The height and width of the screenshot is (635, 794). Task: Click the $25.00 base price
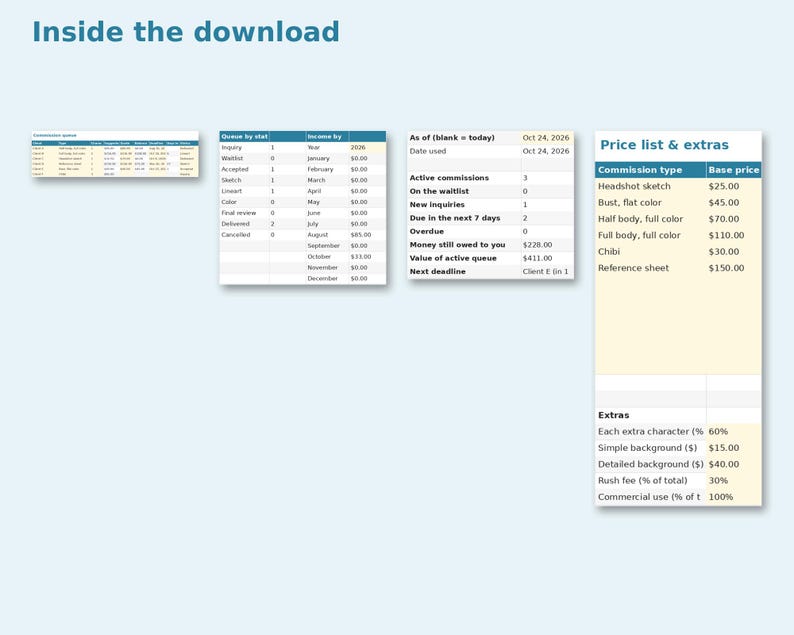[724, 186]
